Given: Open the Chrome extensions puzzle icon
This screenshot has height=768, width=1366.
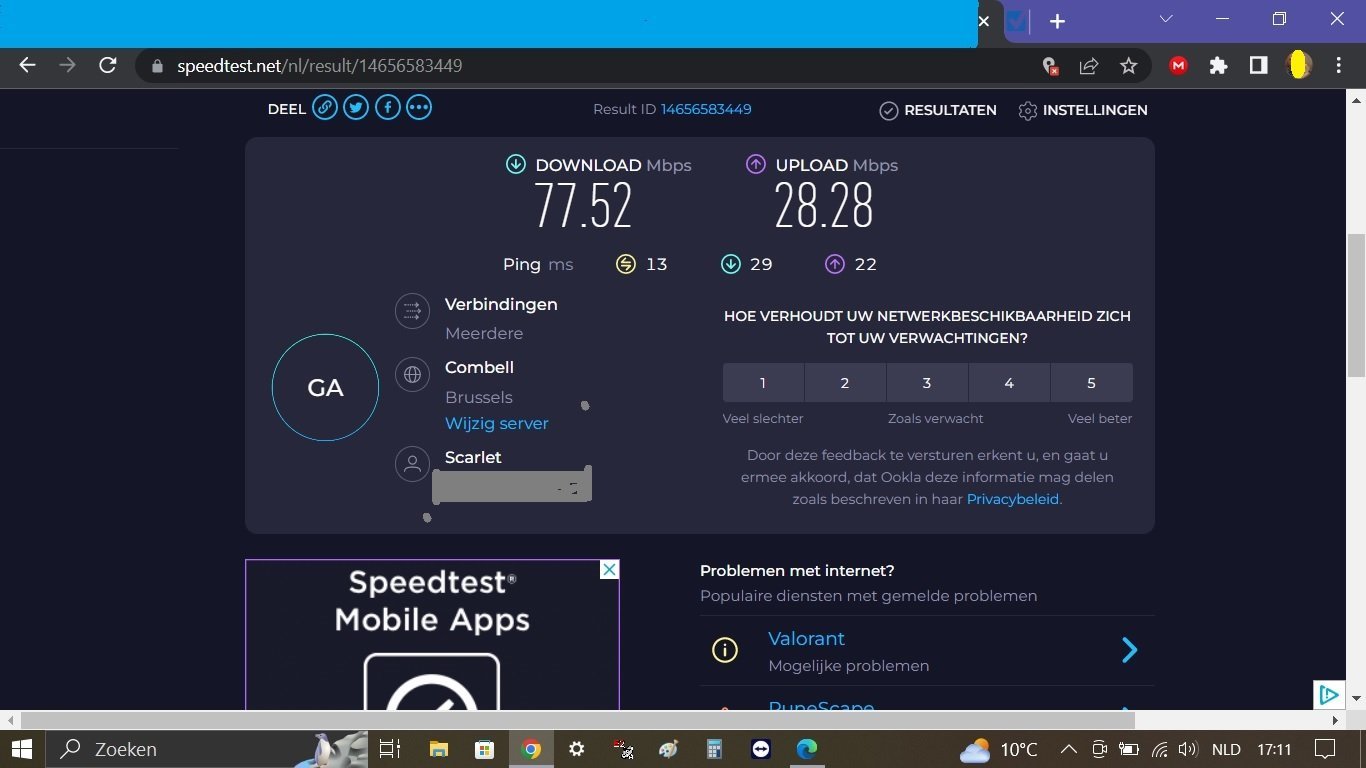Looking at the screenshot, I should click(x=1218, y=66).
